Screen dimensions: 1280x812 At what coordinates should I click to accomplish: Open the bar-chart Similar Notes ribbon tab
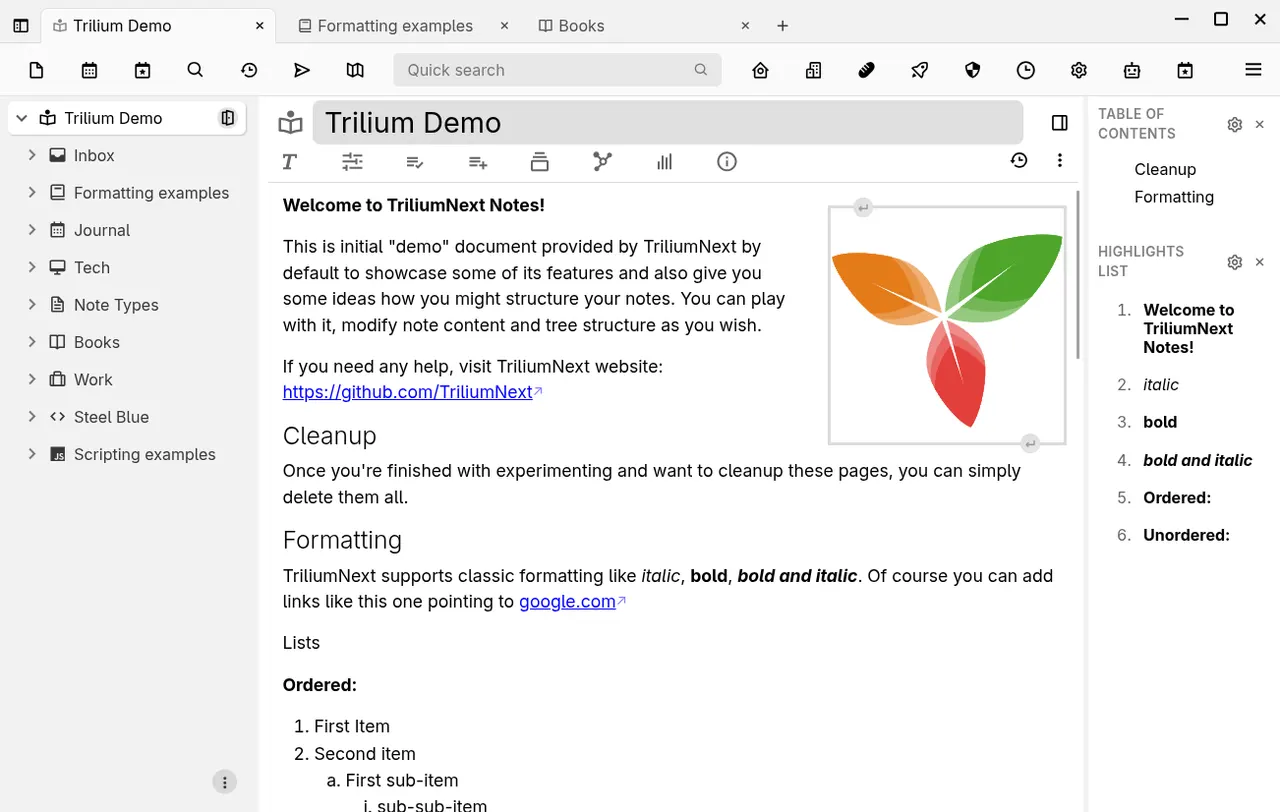(x=665, y=161)
